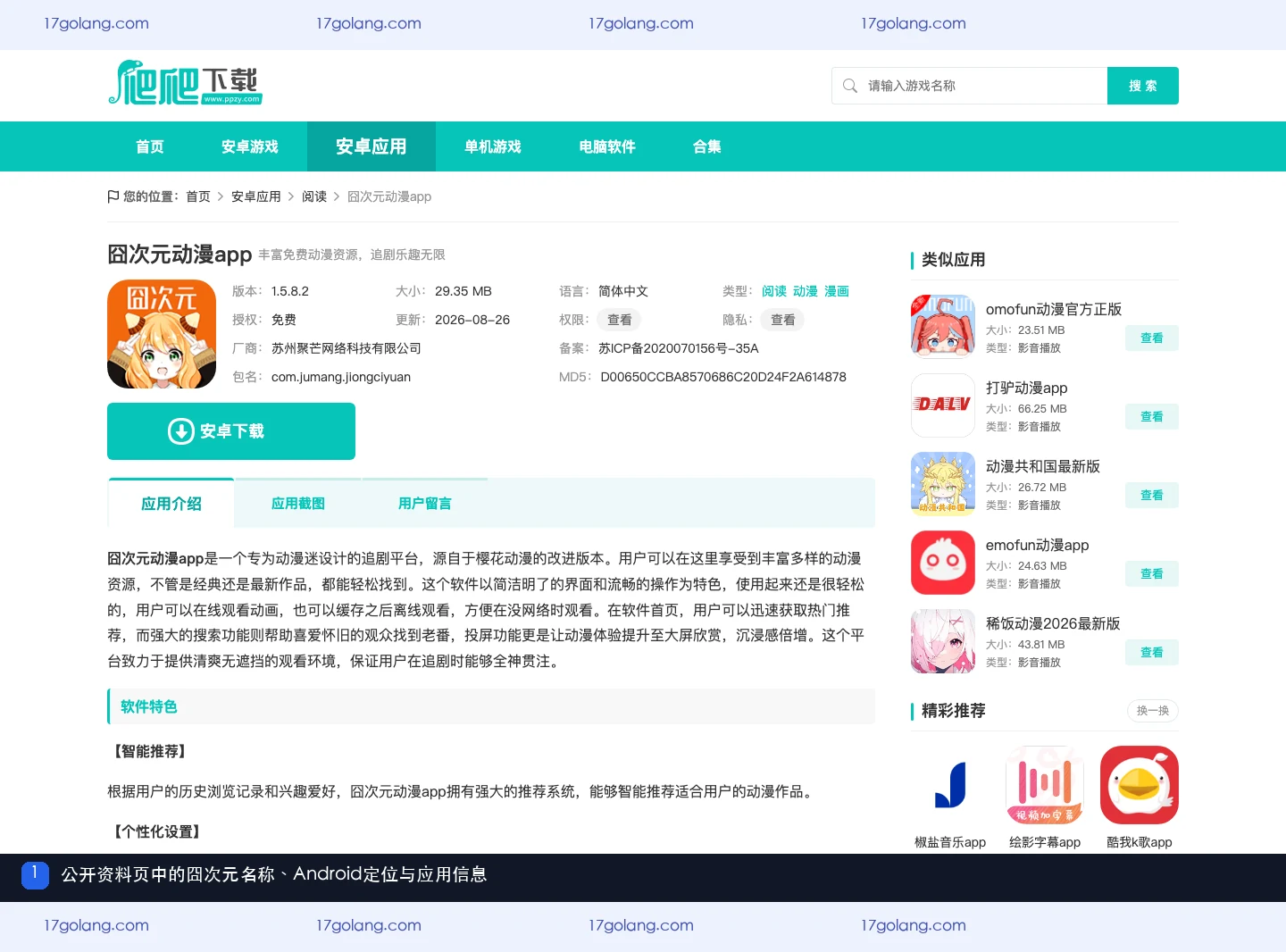Click the emofun动漫app red icon
Image resolution: width=1286 pixels, height=952 pixels.
pyautogui.click(x=943, y=563)
